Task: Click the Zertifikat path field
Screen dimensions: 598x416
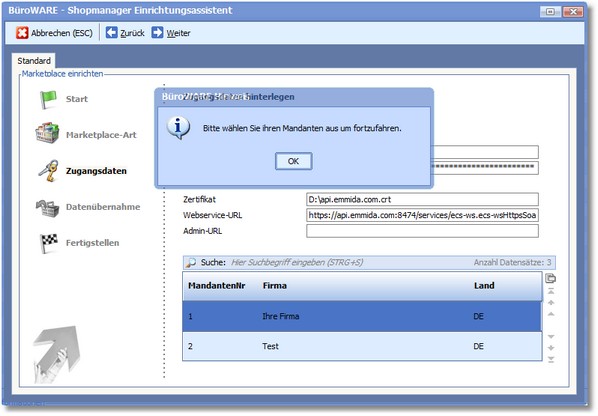Action: pos(422,199)
